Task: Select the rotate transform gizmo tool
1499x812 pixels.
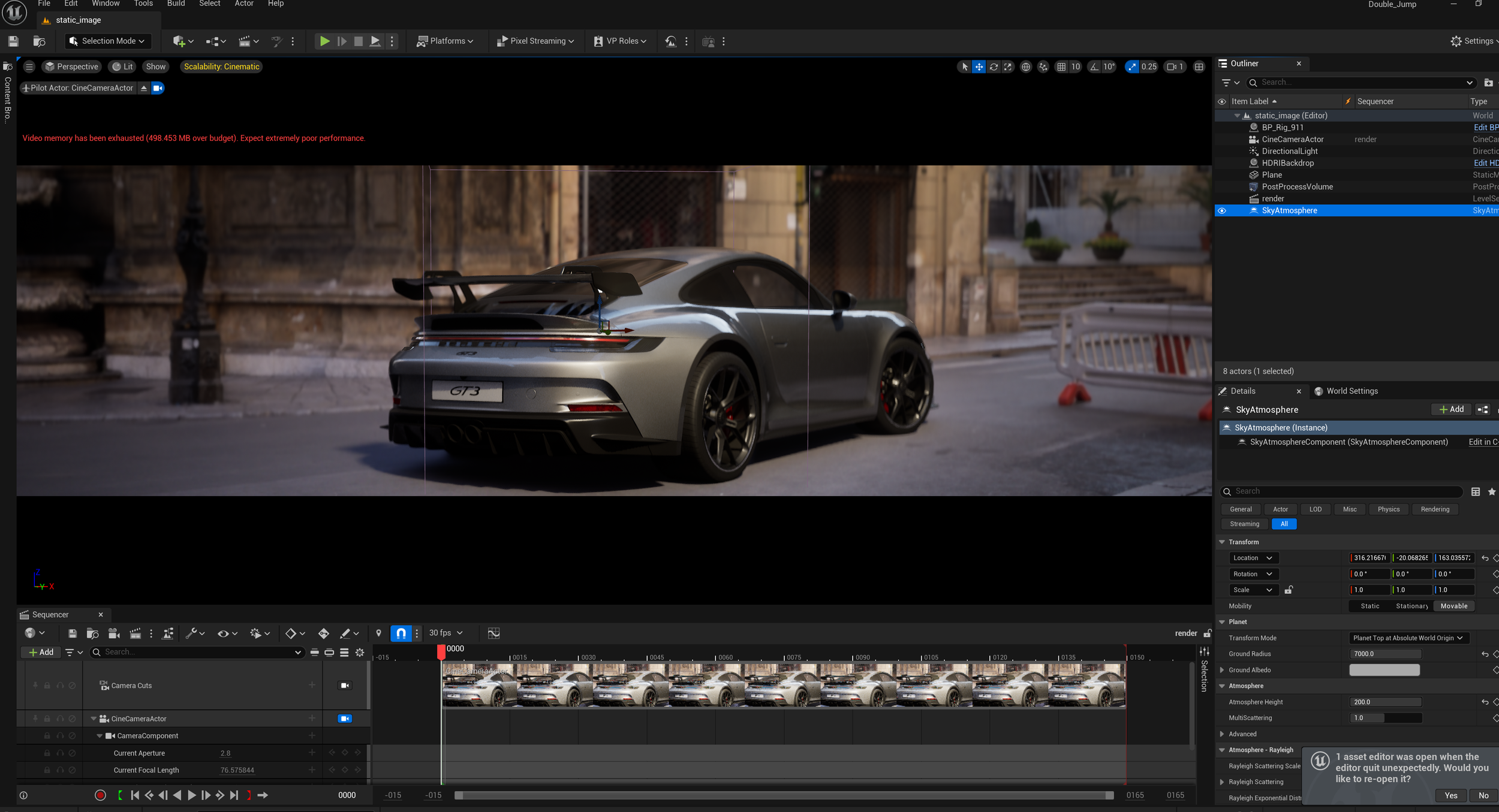Action: pyautogui.click(x=994, y=67)
